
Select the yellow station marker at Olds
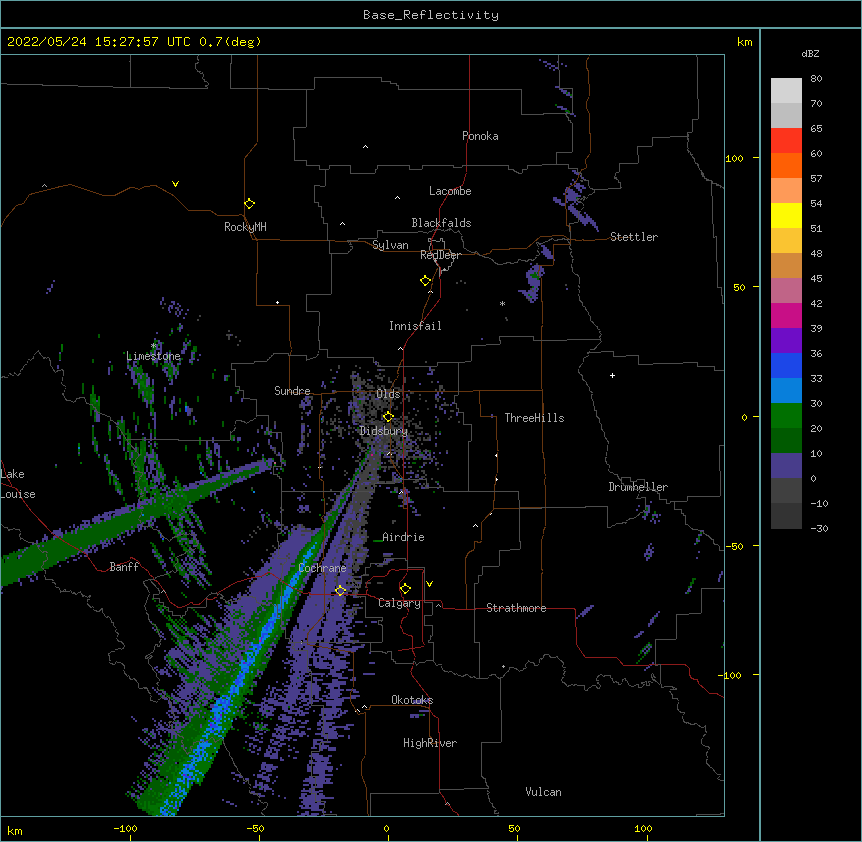[388, 417]
